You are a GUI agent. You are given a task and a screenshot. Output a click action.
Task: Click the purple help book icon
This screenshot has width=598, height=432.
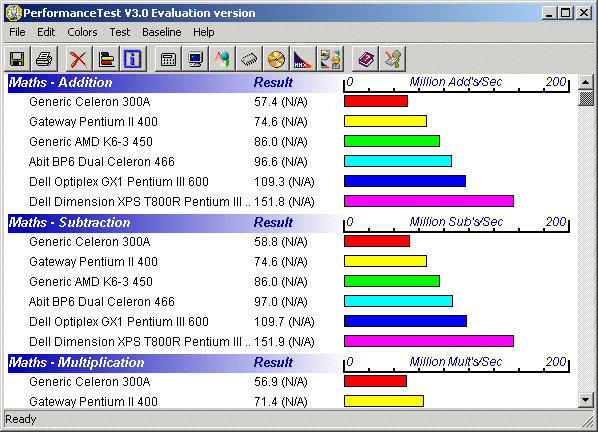click(365, 59)
